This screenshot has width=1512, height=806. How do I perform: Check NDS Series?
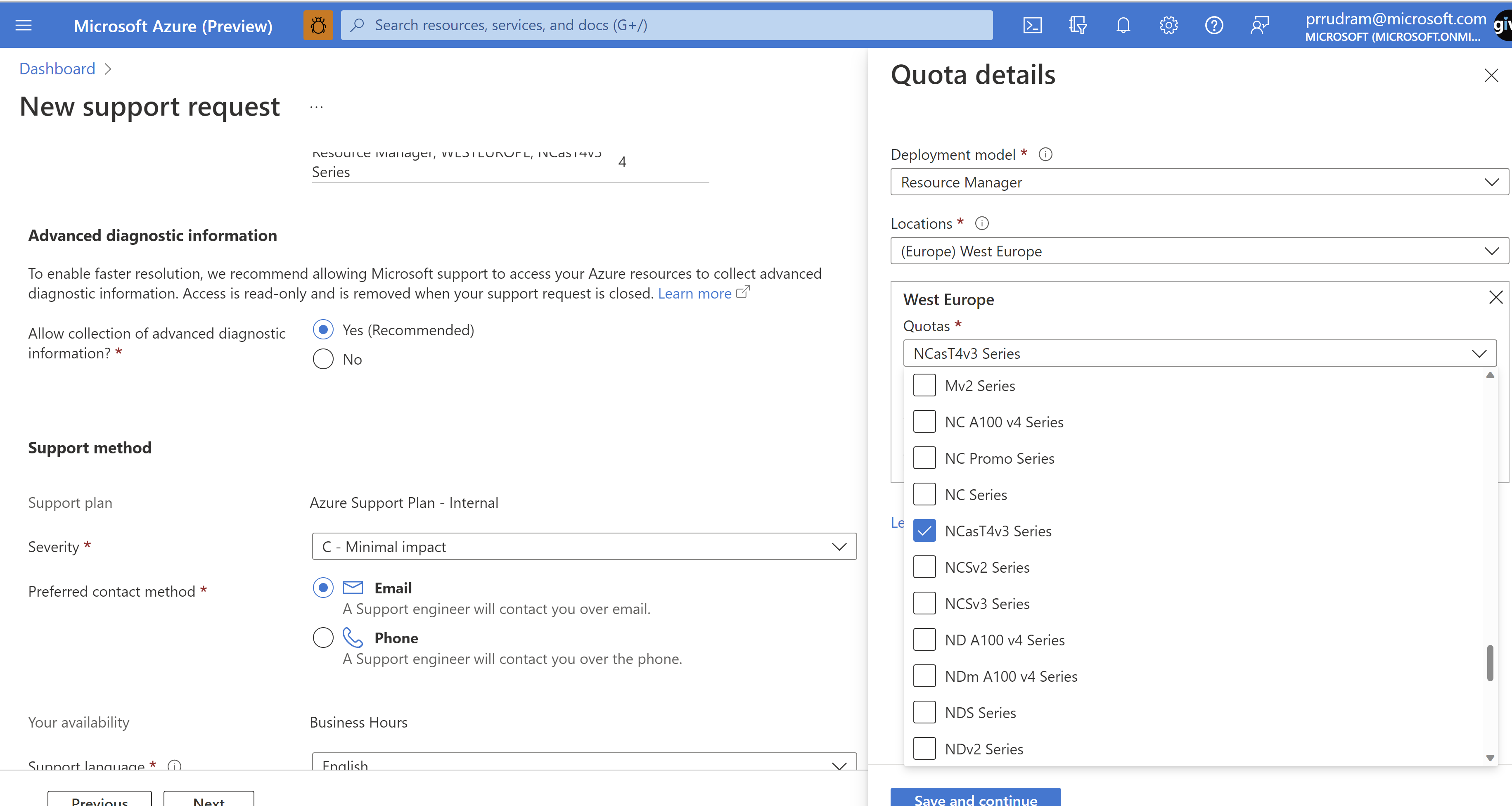[924, 713]
